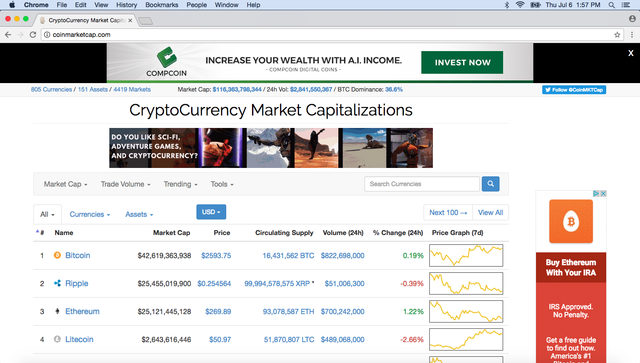
Task: Open Chrome three-dot menu
Action: click(632, 35)
